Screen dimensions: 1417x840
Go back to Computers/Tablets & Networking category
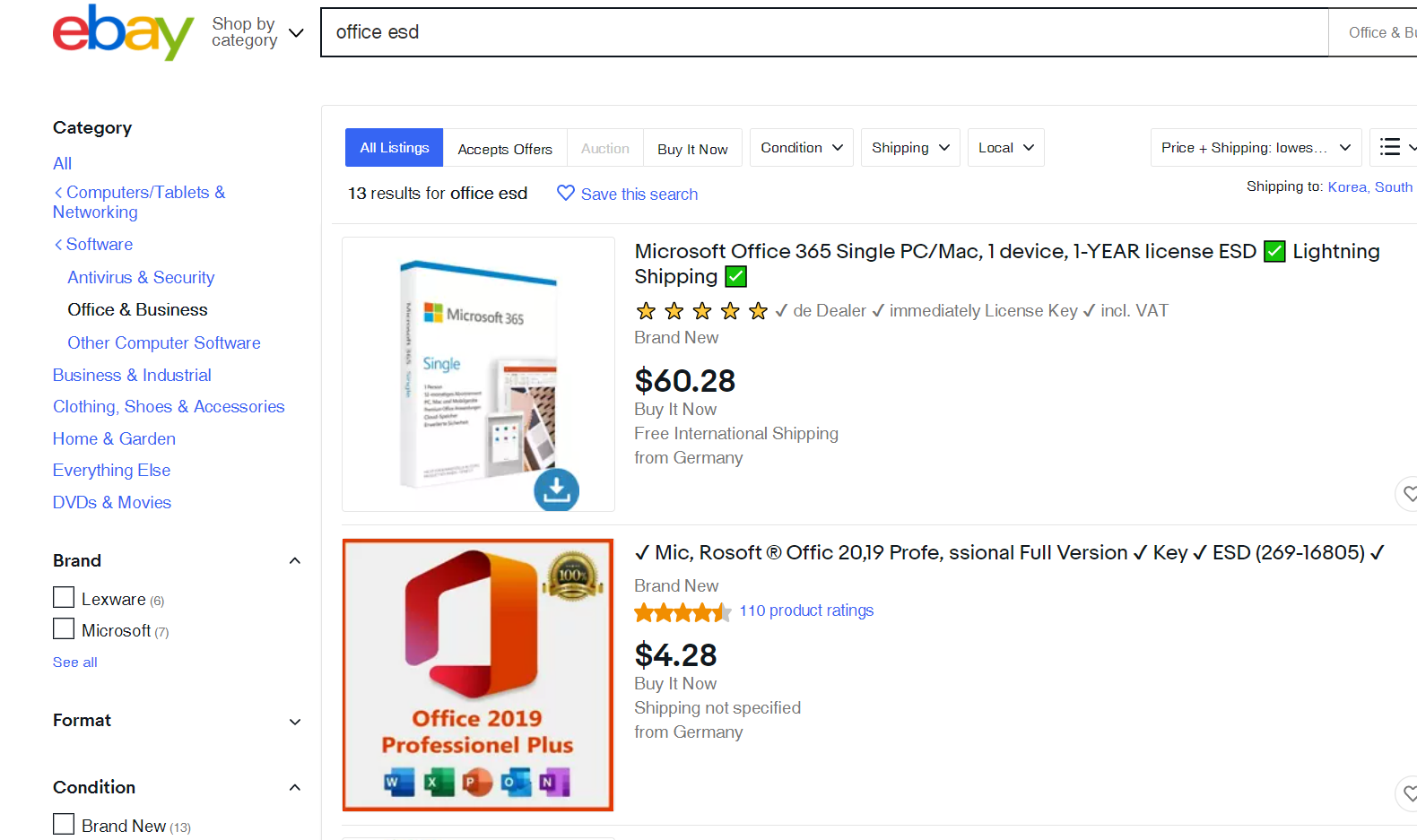(139, 202)
